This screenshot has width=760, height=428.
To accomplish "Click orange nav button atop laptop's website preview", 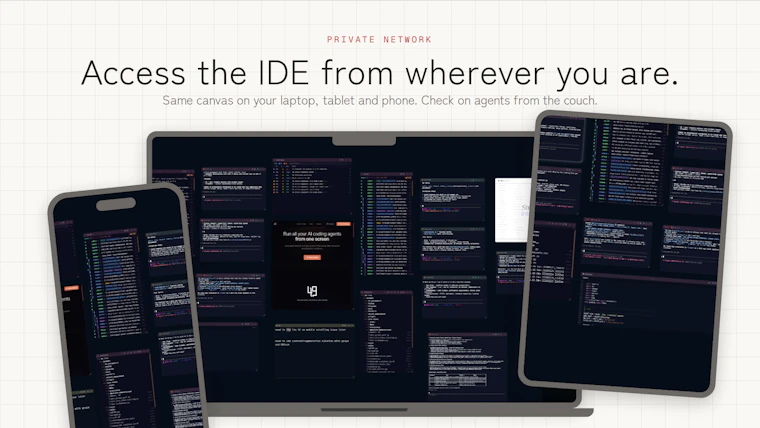I will pos(344,224).
